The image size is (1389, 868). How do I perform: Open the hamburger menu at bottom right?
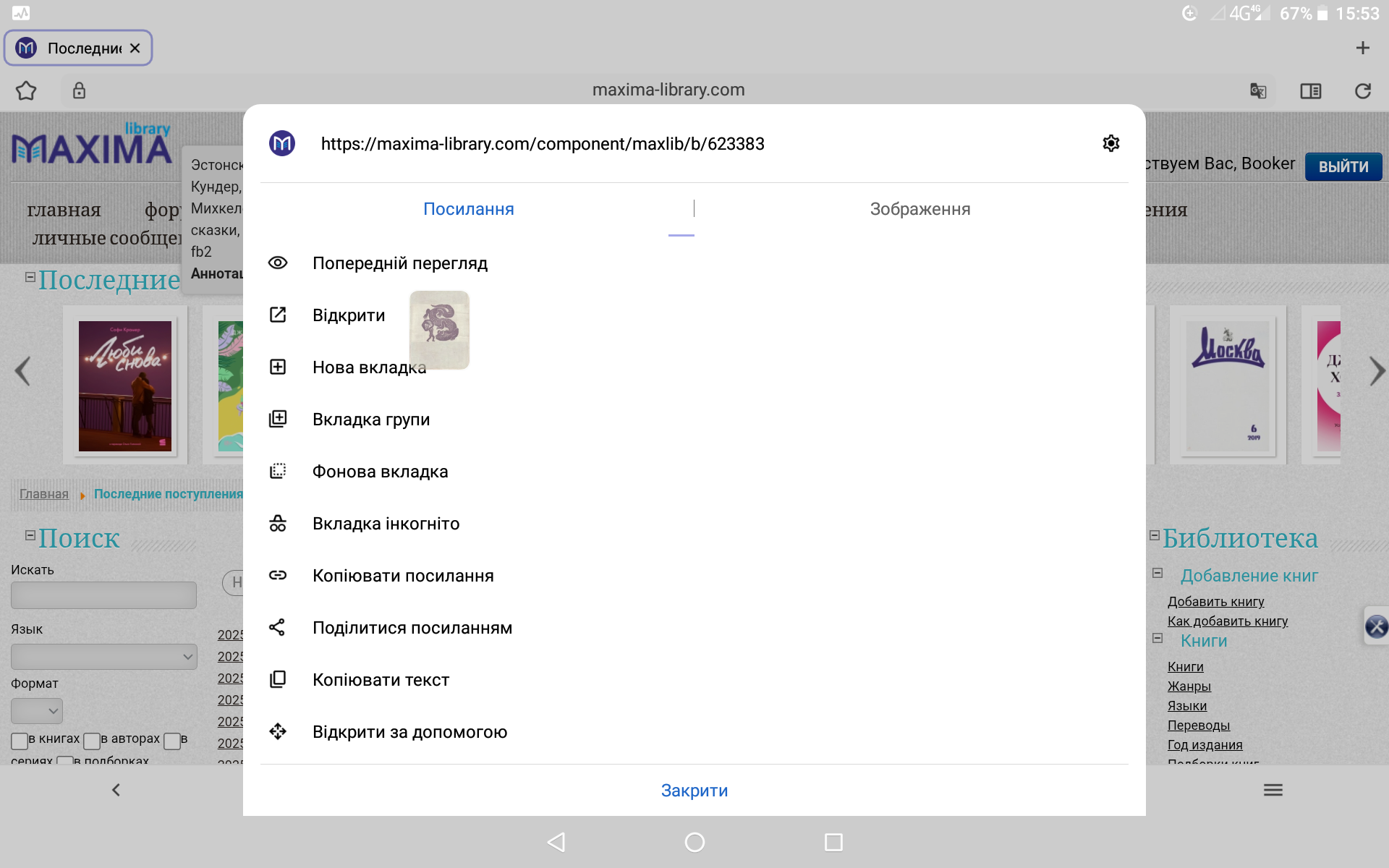coord(1273,790)
